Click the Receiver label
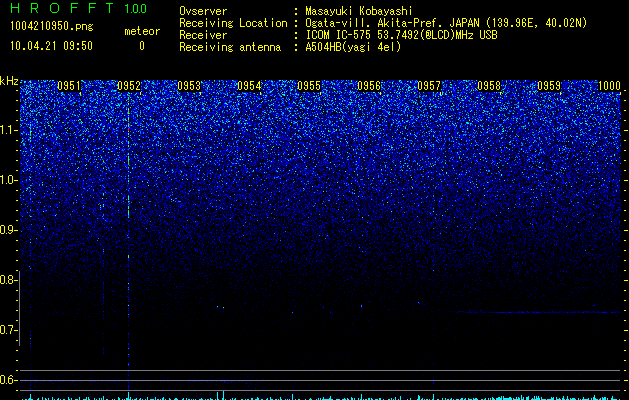 coord(203,35)
